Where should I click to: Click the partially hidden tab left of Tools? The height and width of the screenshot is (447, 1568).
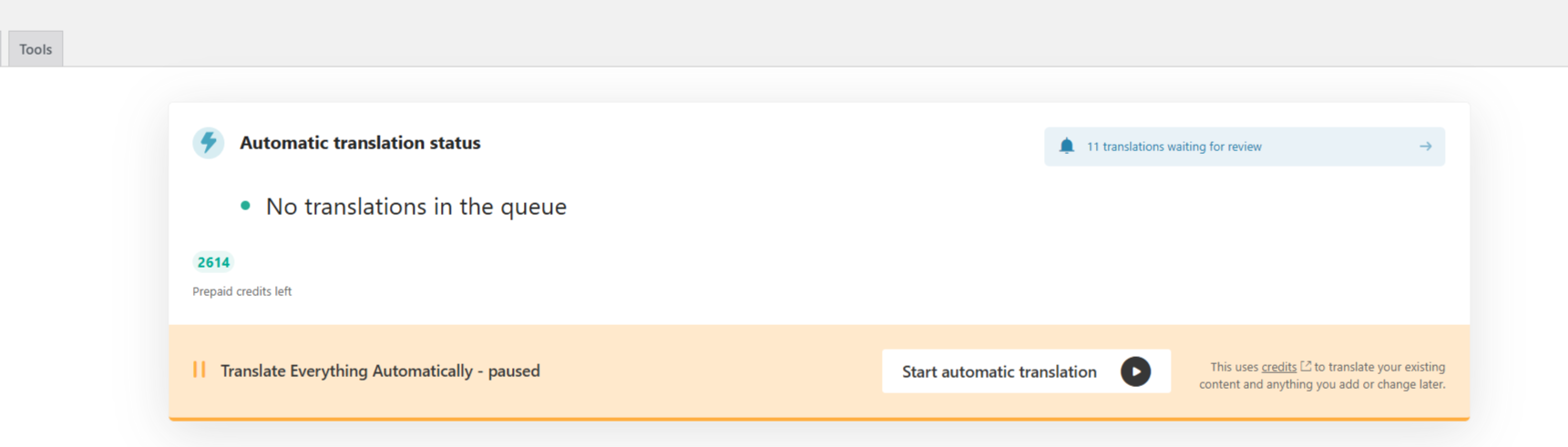pos(3,49)
